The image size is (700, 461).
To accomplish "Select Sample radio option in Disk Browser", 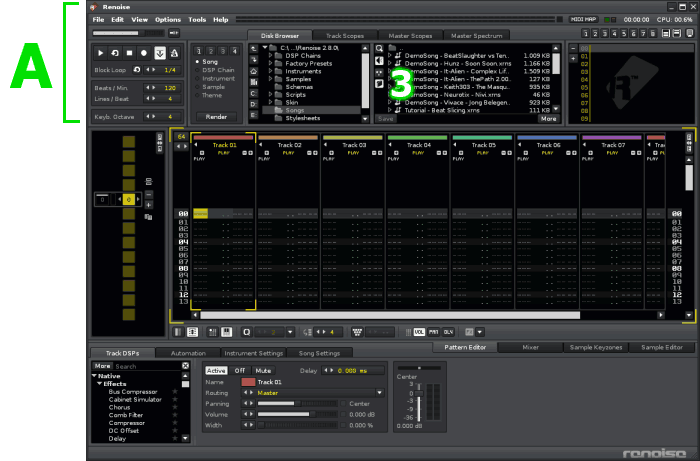I will (210, 87).
